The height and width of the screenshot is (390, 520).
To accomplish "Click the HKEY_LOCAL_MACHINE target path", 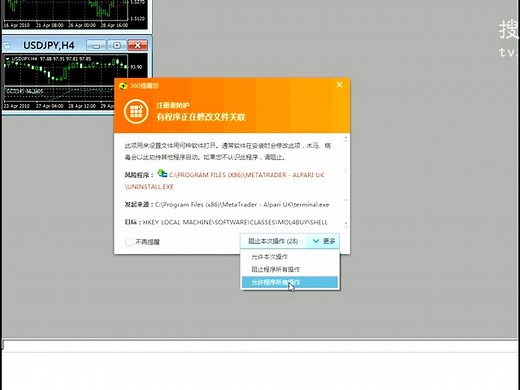I will [235, 222].
